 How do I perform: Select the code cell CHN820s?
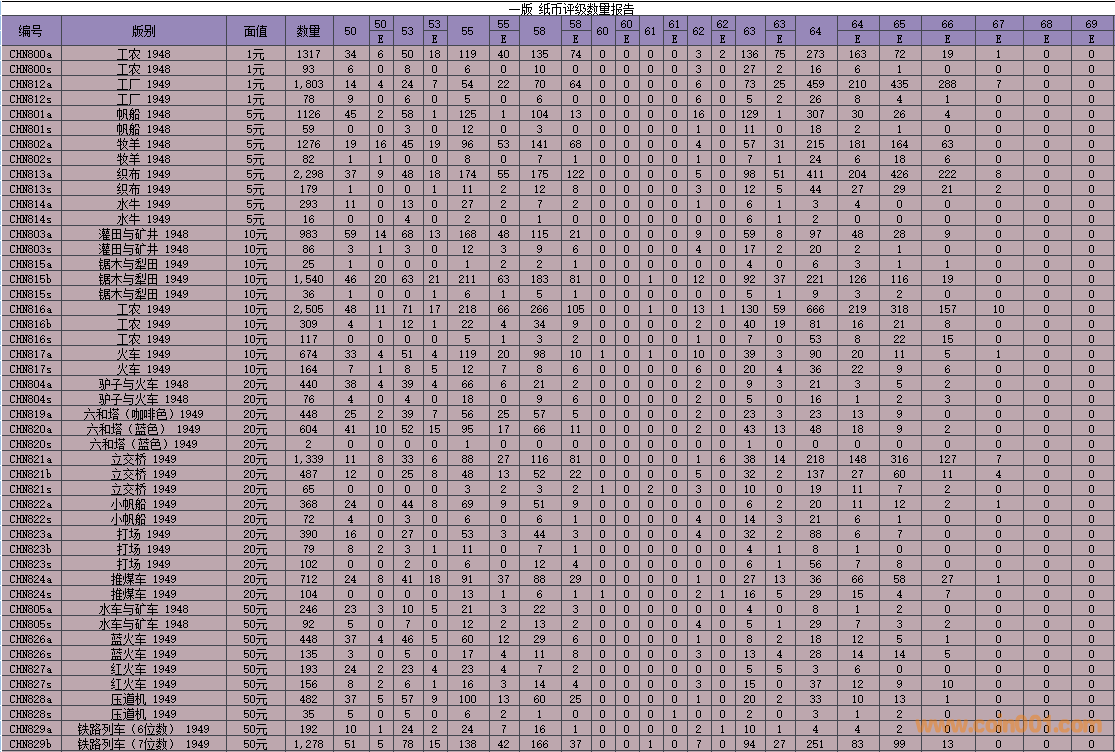(31, 444)
